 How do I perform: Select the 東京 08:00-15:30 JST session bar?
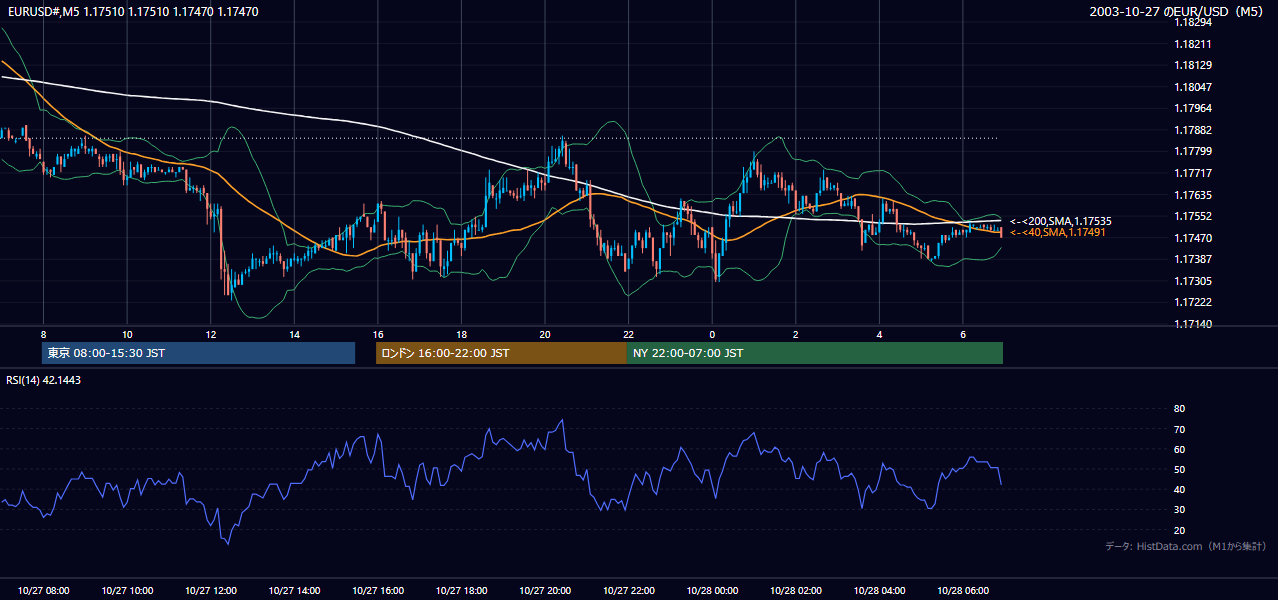tap(198, 353)
